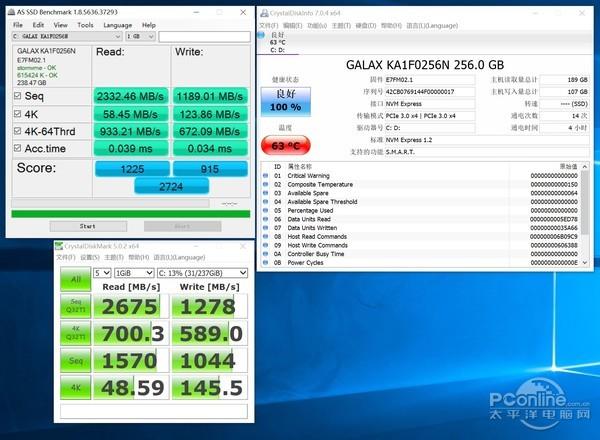Click the SMART list scroll-up arrow
600x440 pixels.
coord(584,166)
